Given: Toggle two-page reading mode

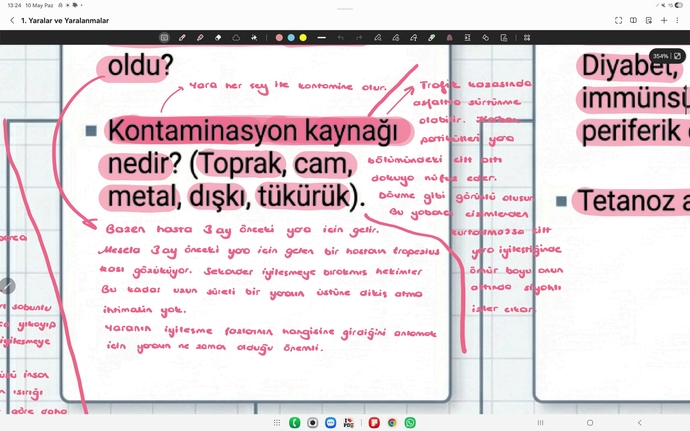Looking at the screenshot, I should pyautogui.click(x=633, y=20).
